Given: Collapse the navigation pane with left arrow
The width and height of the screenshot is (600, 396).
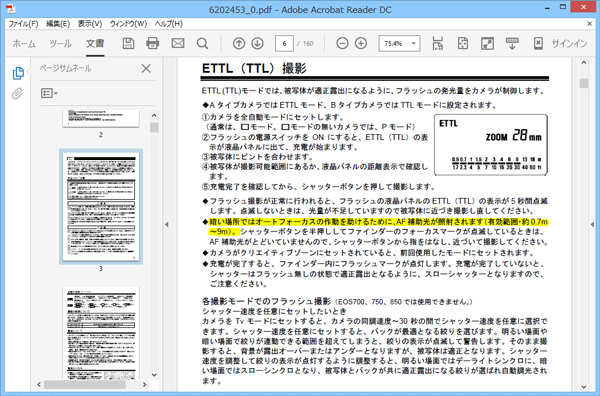Looking at the screenshot, I should (x=166, y=225).
